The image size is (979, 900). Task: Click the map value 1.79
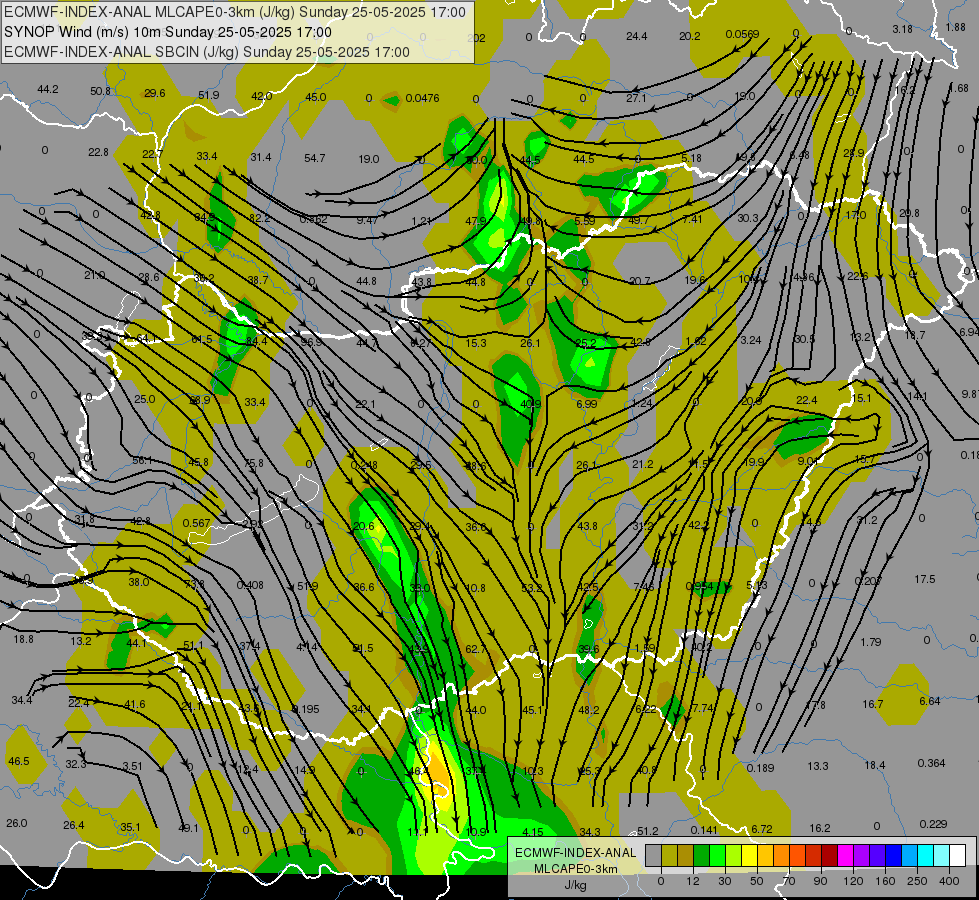[870, 642]
